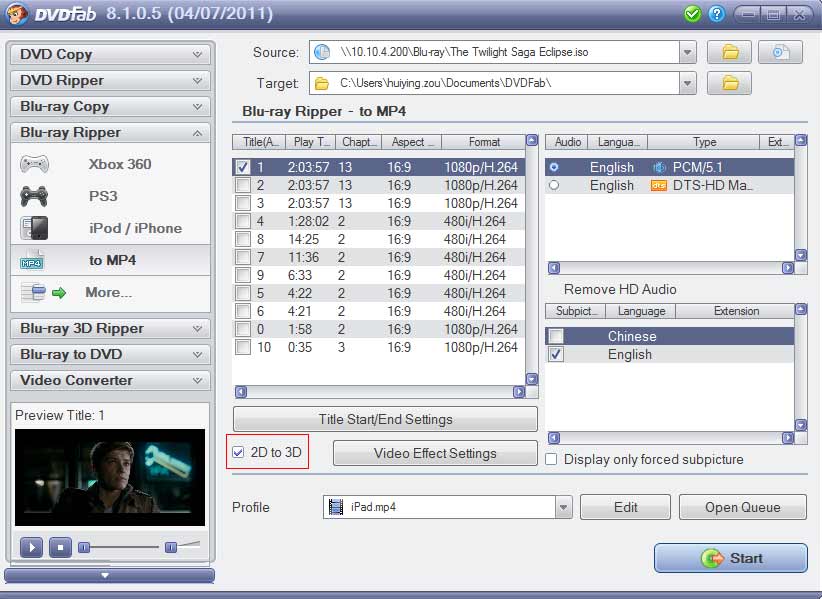Check title 10 checkbox (0:35)
This screenshot has width=822, height=599.
tap(242, 347)
